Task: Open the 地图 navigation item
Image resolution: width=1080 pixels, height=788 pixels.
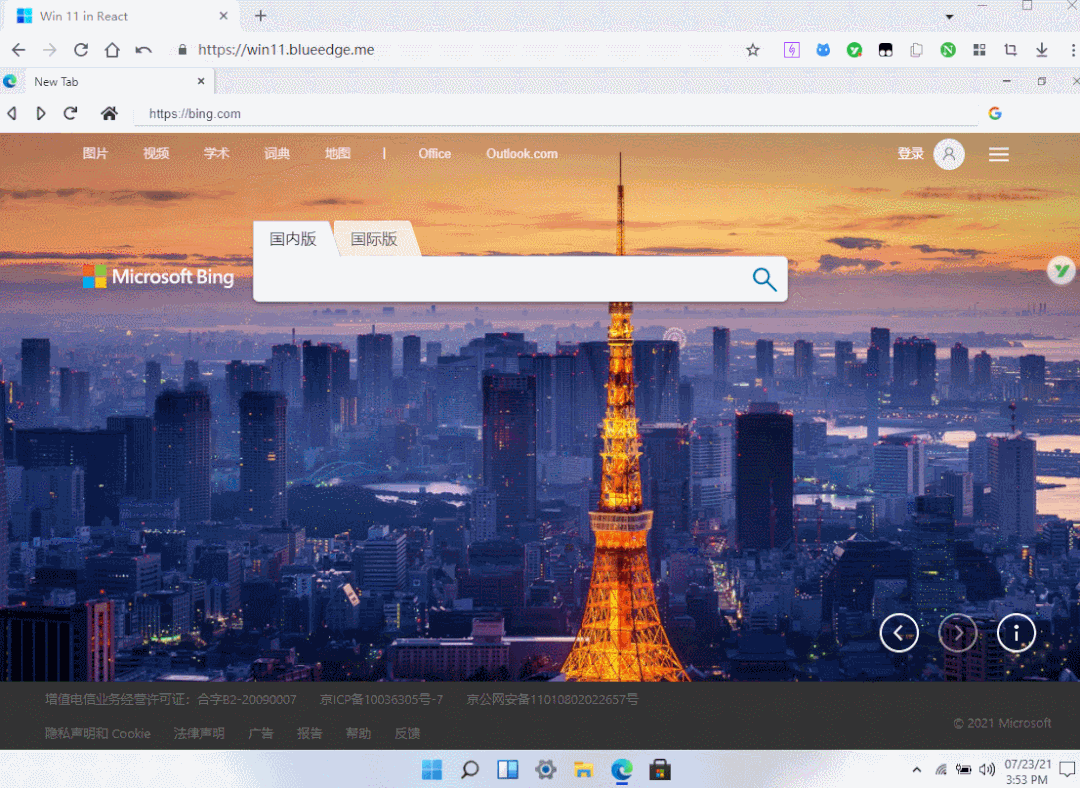Action: (x=337, y=153)
